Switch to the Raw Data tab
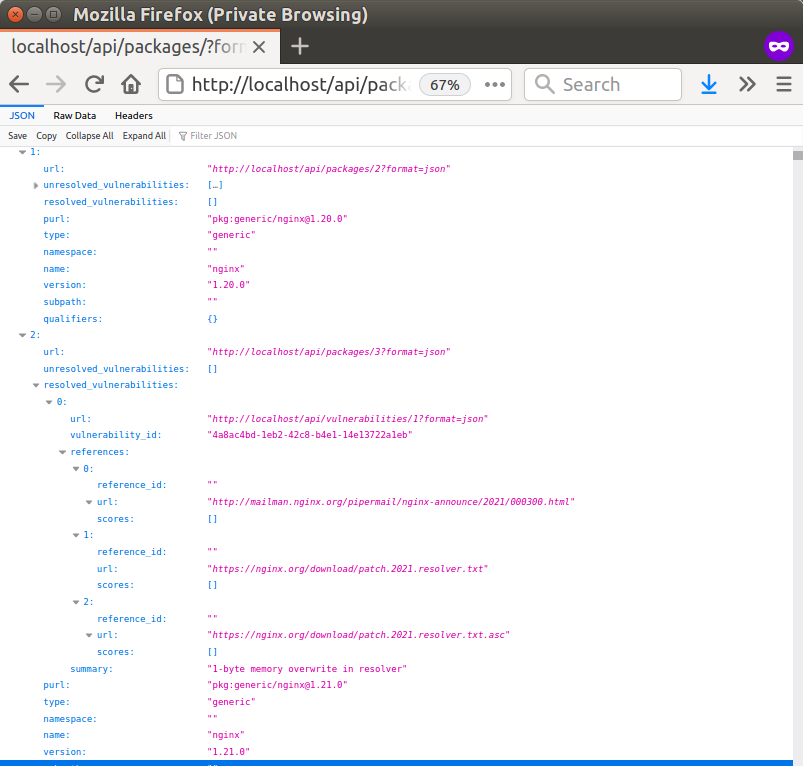 click(x=74, y=115)
